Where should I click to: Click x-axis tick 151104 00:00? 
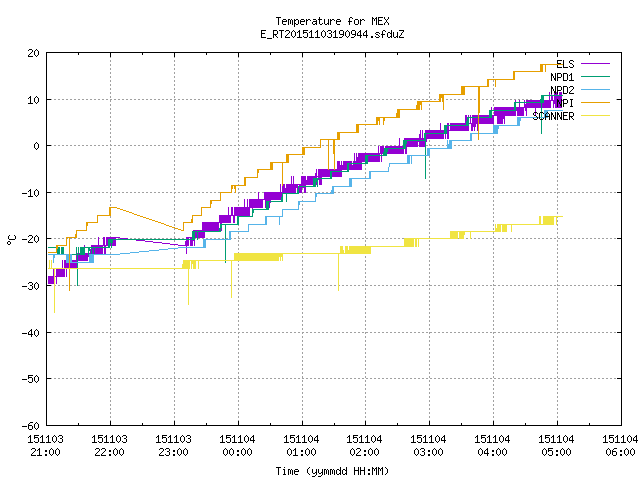point(238,446)
